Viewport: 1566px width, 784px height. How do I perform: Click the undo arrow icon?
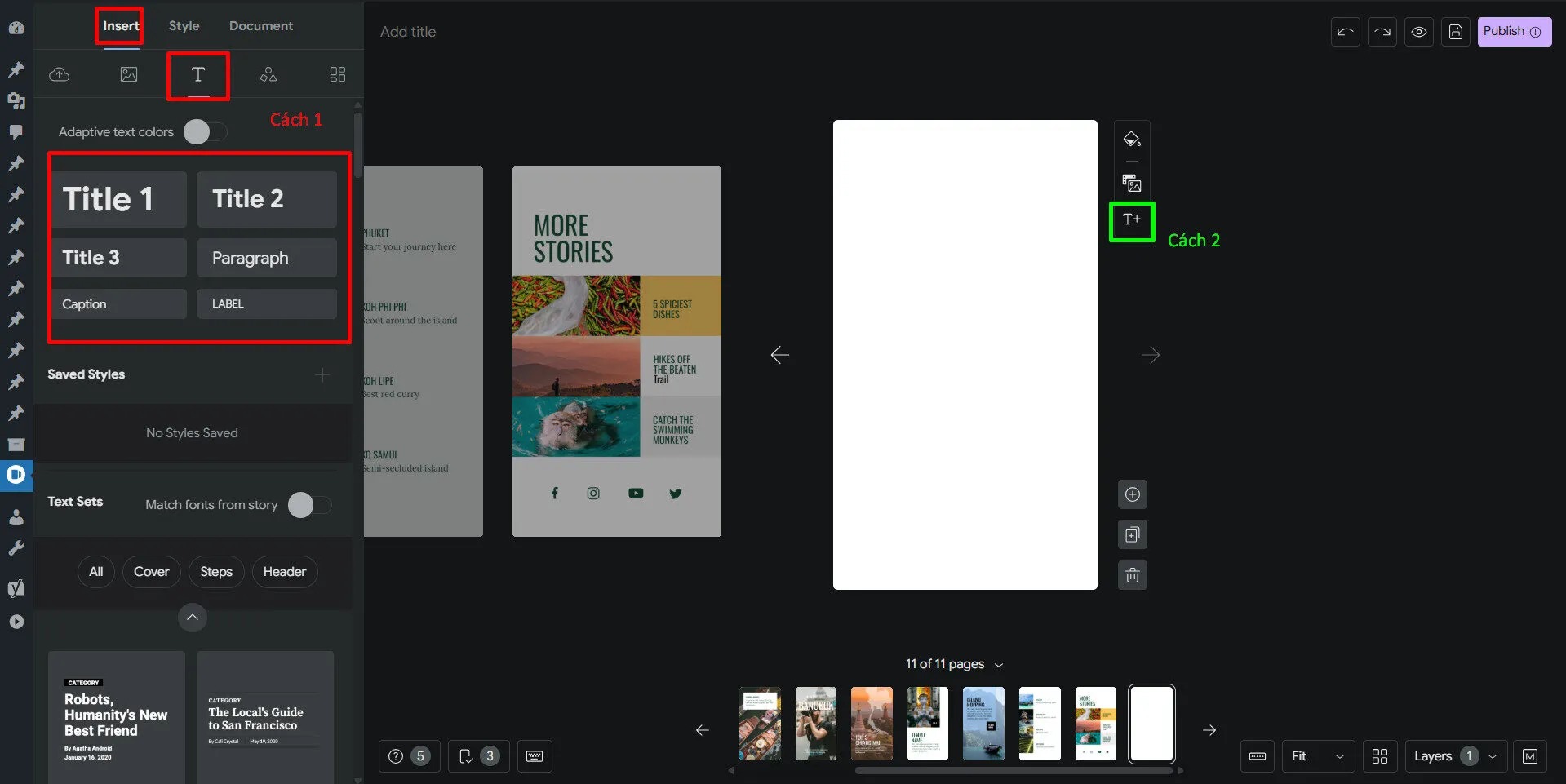[1345, 33]
